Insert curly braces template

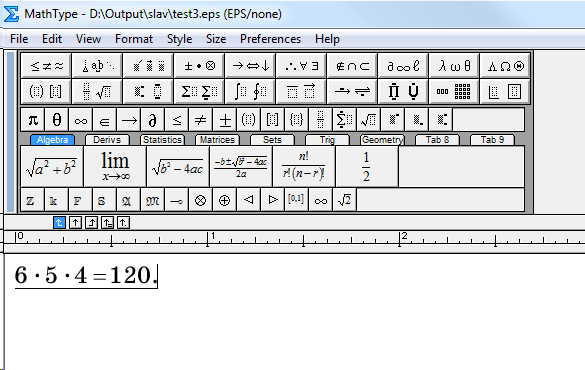point(296,120)
